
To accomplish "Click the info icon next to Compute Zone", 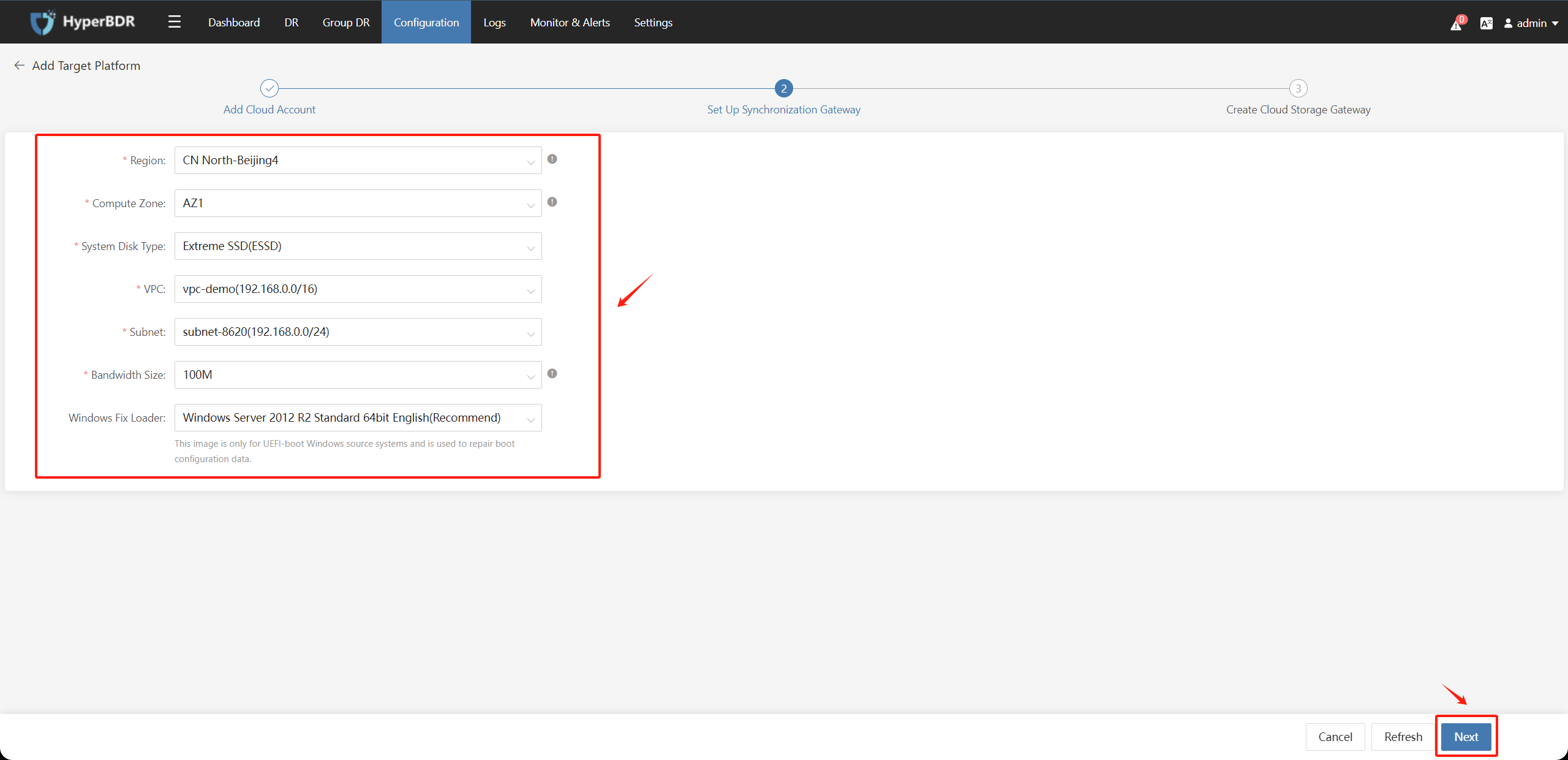I will coord(552,202).
